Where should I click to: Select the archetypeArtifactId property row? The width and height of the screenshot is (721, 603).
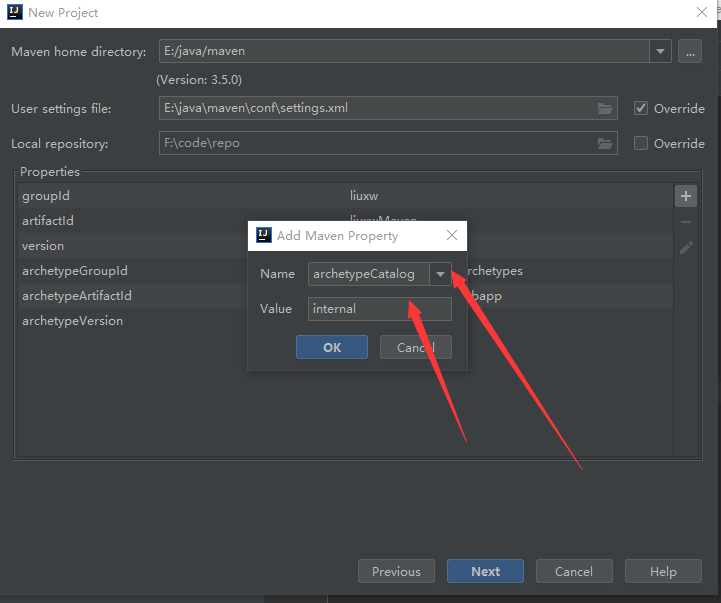(345, 296)
